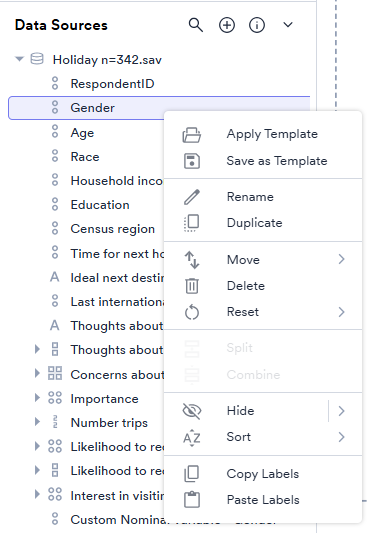Click the numeric icon beside Number trips
This screenshot has height=533, width=368.
(55, 422)
